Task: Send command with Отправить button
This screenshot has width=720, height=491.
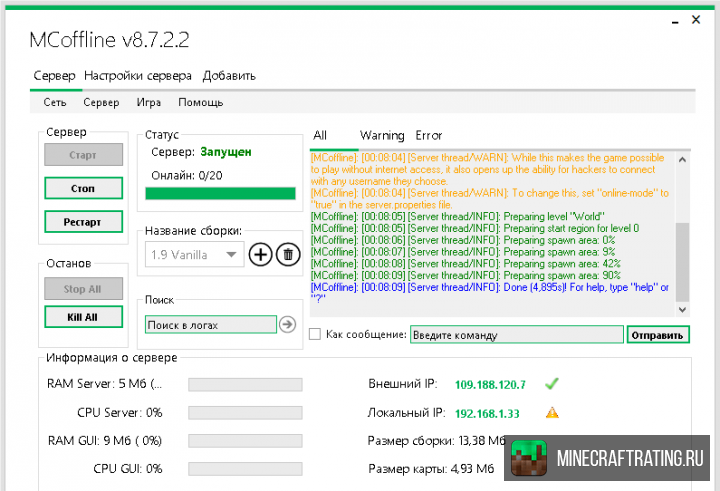Action: click(x=658, y=335)
